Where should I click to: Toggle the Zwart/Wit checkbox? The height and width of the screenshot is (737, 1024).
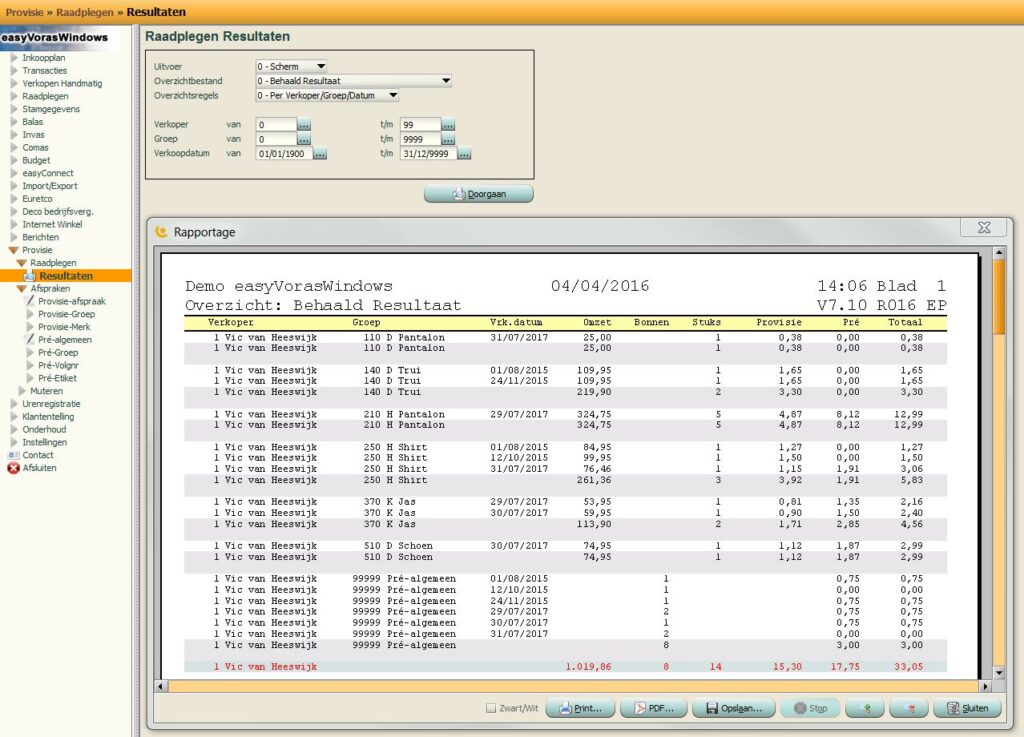click(491, 708)
